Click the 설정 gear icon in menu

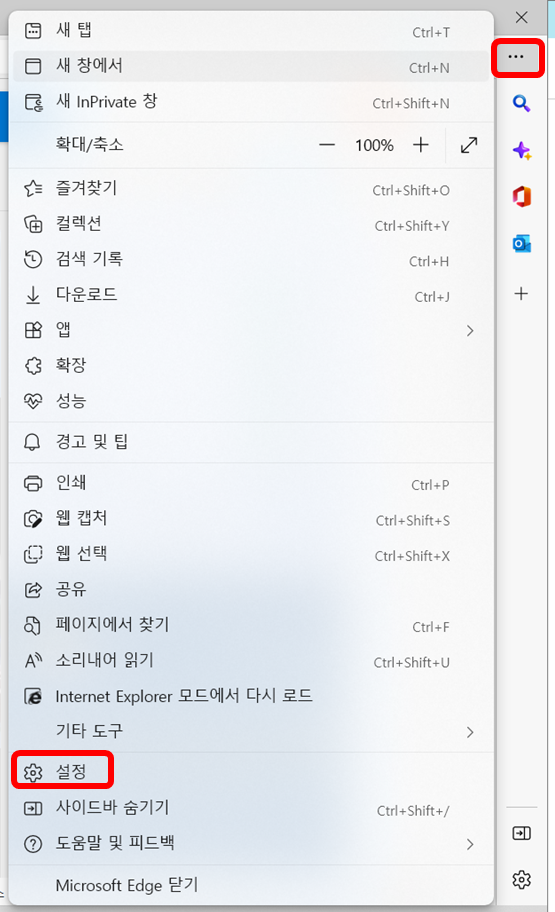[x=33, y=772]
